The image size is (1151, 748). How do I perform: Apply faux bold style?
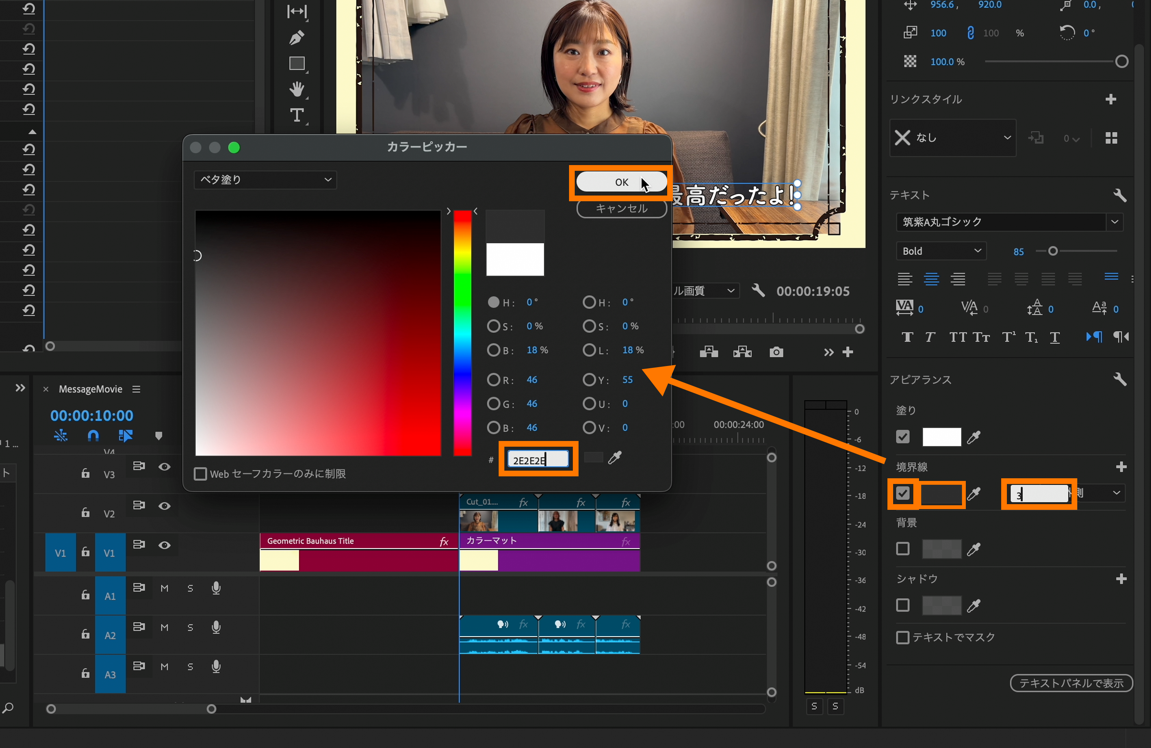(x=907, y=337)
